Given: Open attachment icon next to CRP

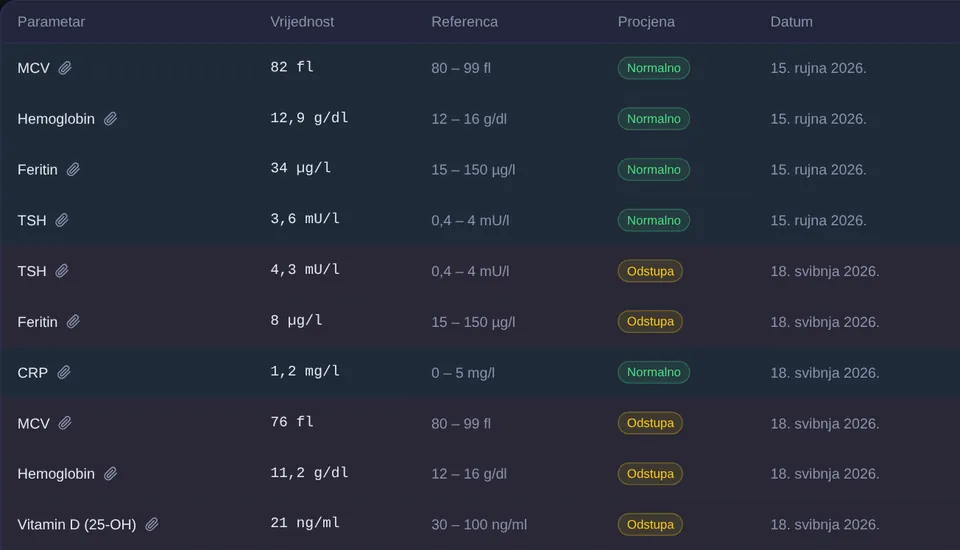Looking at the screenshot, I should click(x=64, y=372).
